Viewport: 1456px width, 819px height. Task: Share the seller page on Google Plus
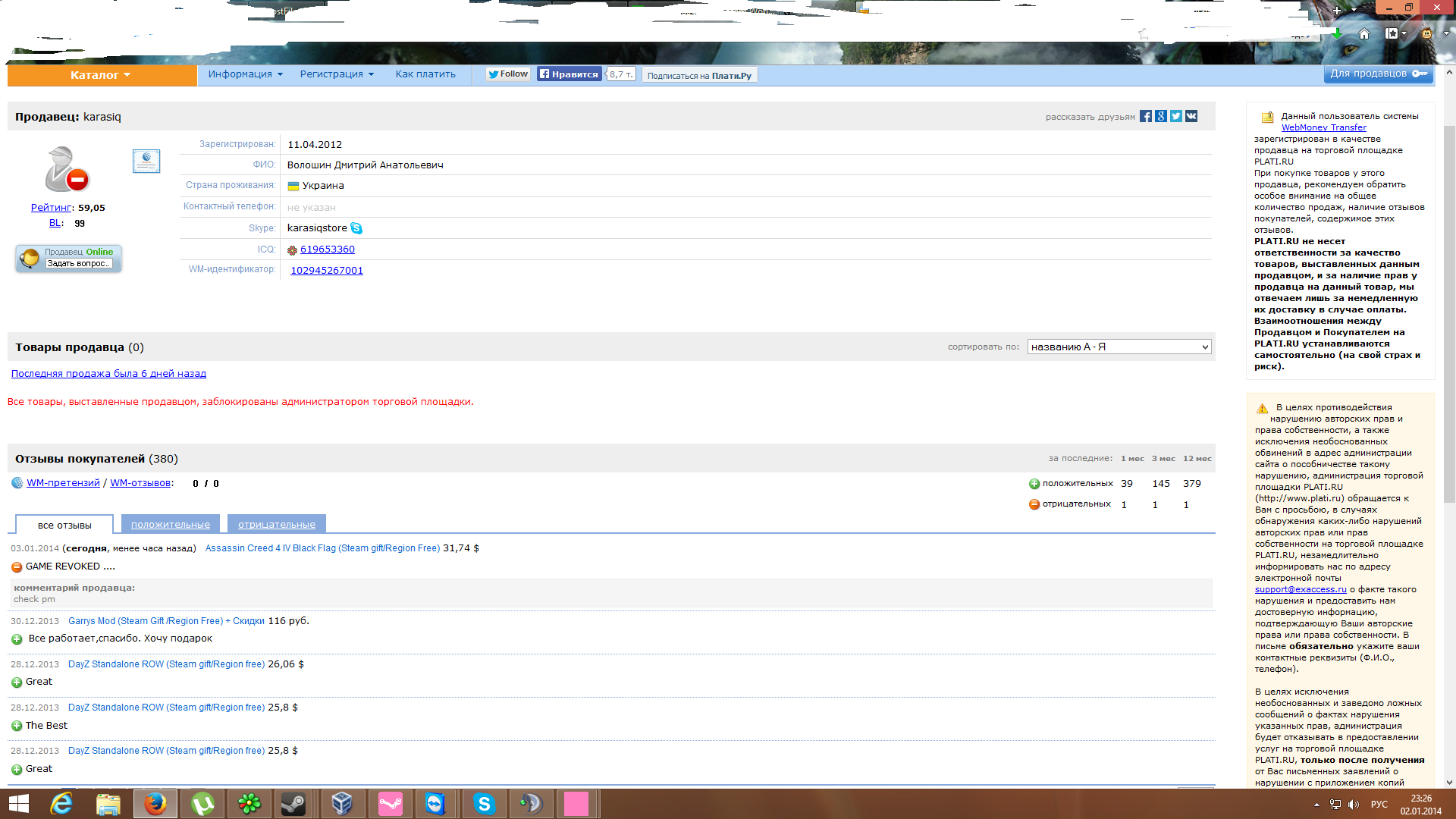1161,117
